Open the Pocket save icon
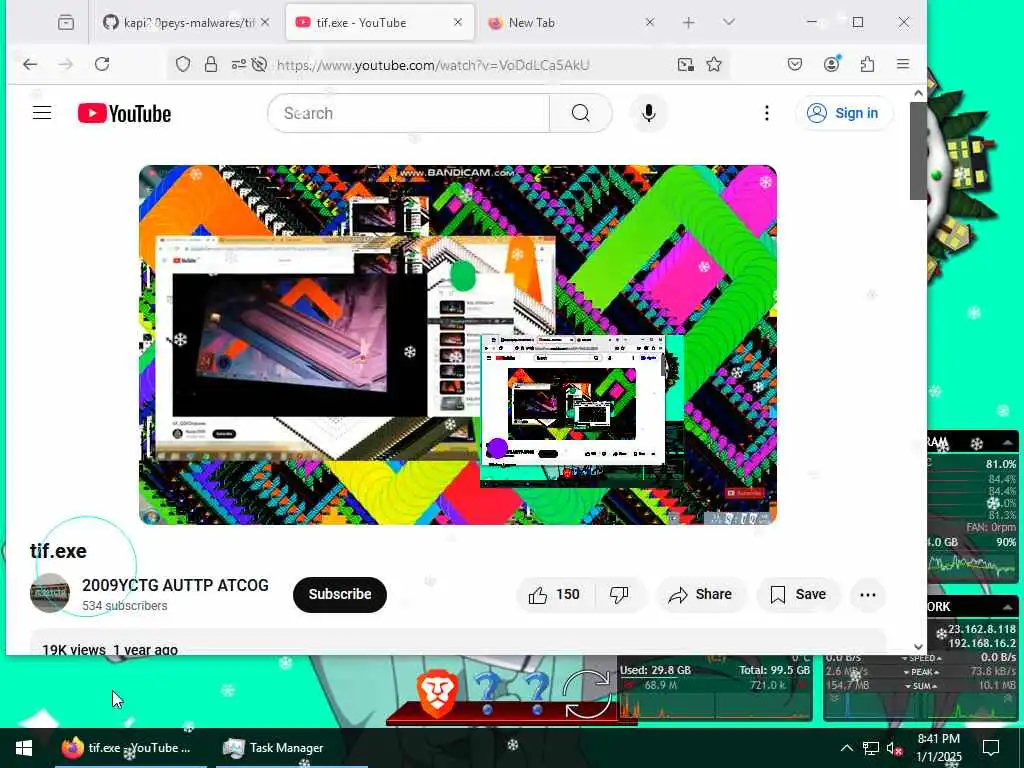Image resolution: width=1024 pixels, height=768 pixels. (795, 64)
